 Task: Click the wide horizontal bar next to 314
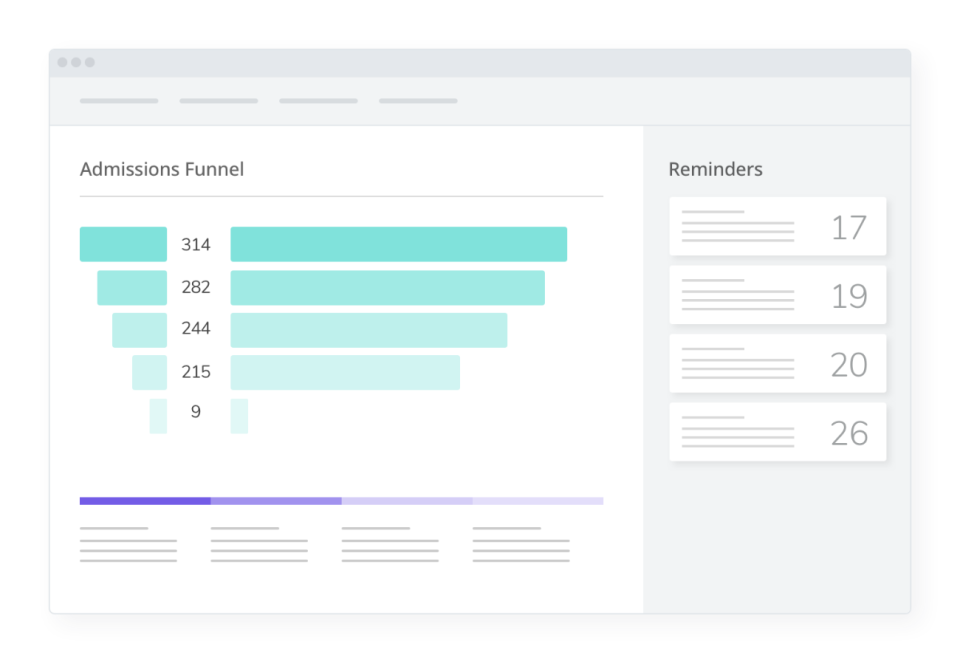tap(398, 244)
